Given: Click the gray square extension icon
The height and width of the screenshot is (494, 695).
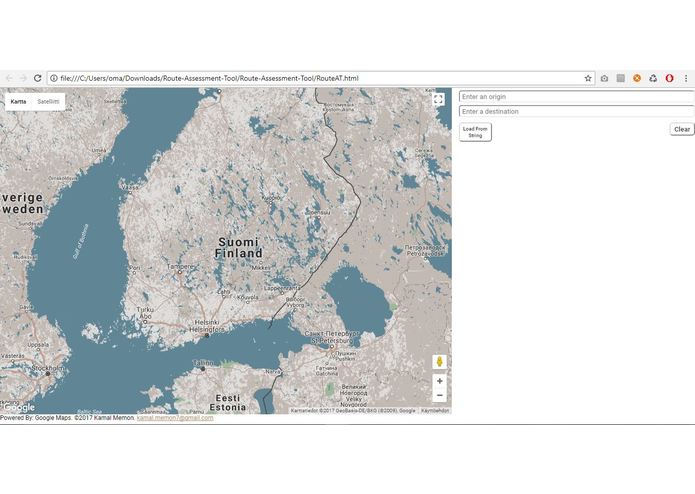Looking at the screenshot, I should [x=621, y=78].
